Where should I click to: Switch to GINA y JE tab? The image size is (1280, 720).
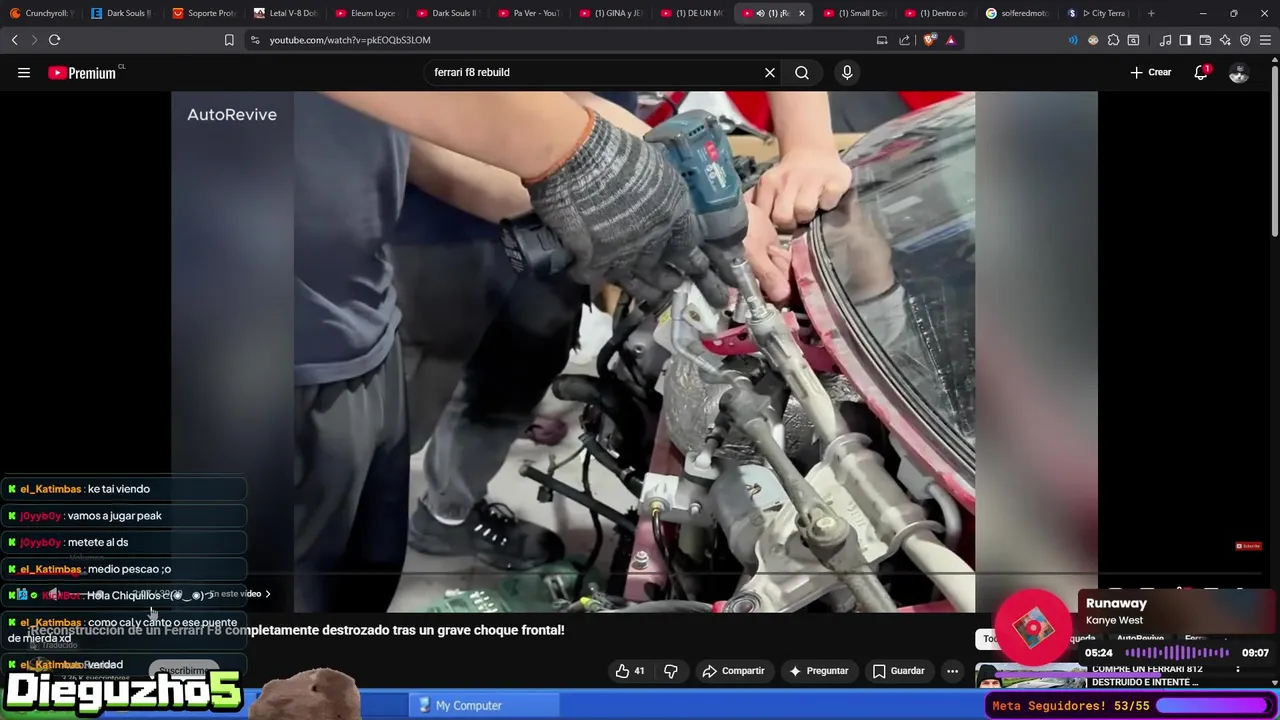click(610, 13)
